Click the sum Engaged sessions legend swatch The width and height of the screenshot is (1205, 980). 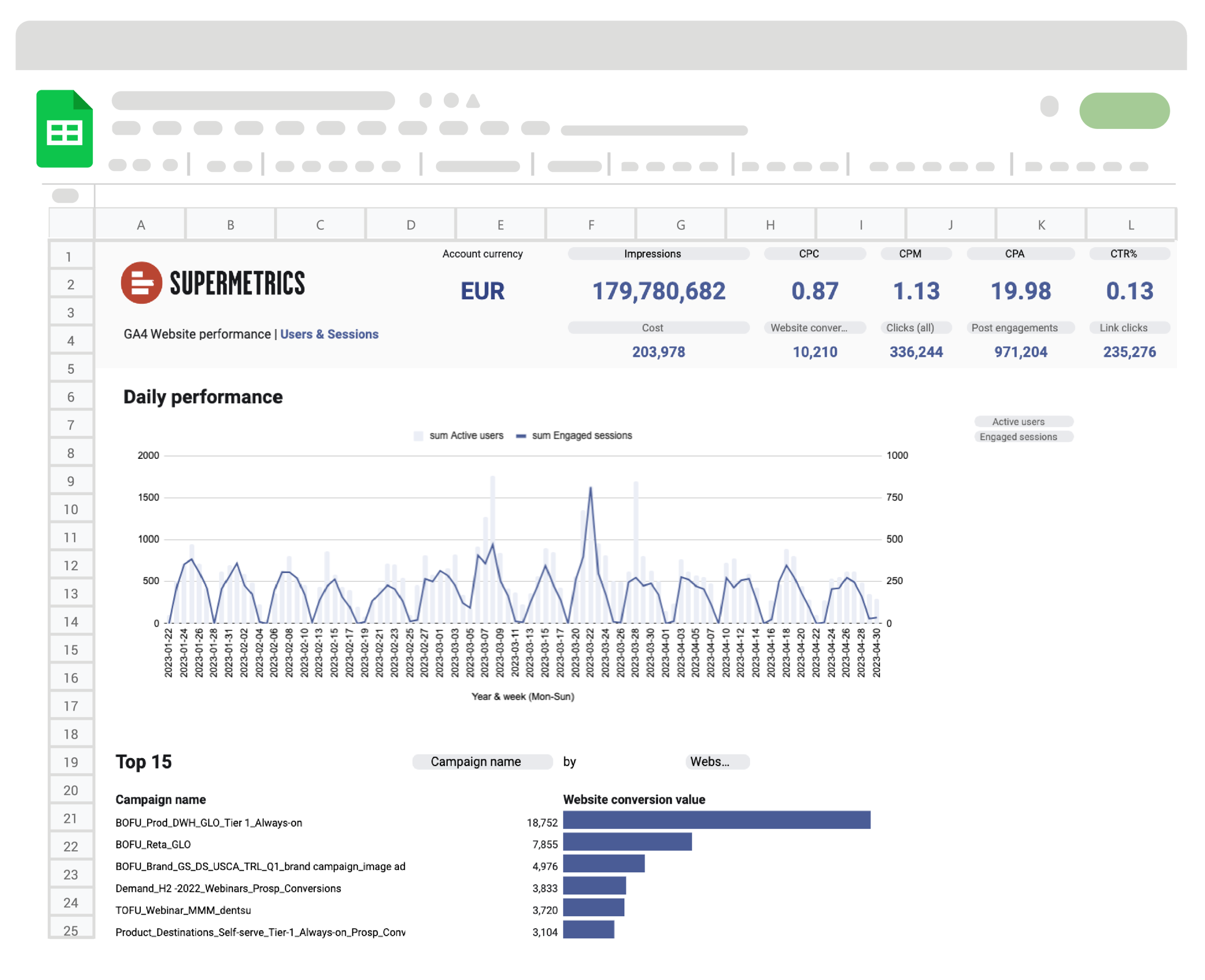click(x=521, y=436)
